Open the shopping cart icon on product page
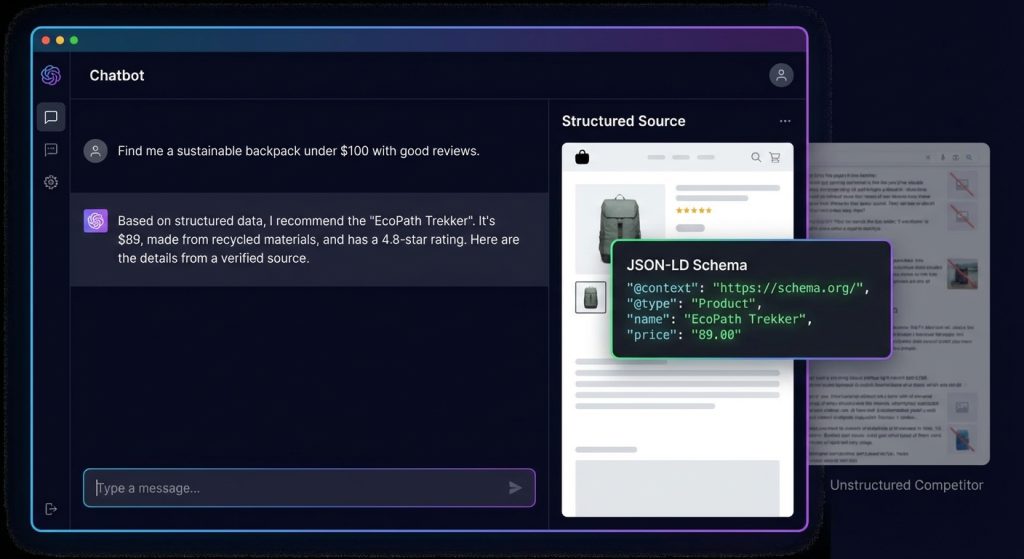1024x559 pixels. (x=775, y=157)
